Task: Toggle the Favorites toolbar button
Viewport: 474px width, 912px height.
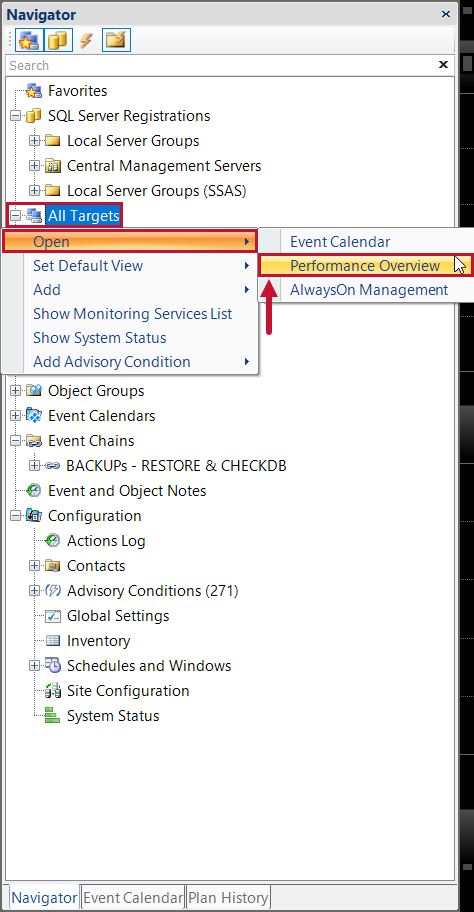Action: (28, 40)
